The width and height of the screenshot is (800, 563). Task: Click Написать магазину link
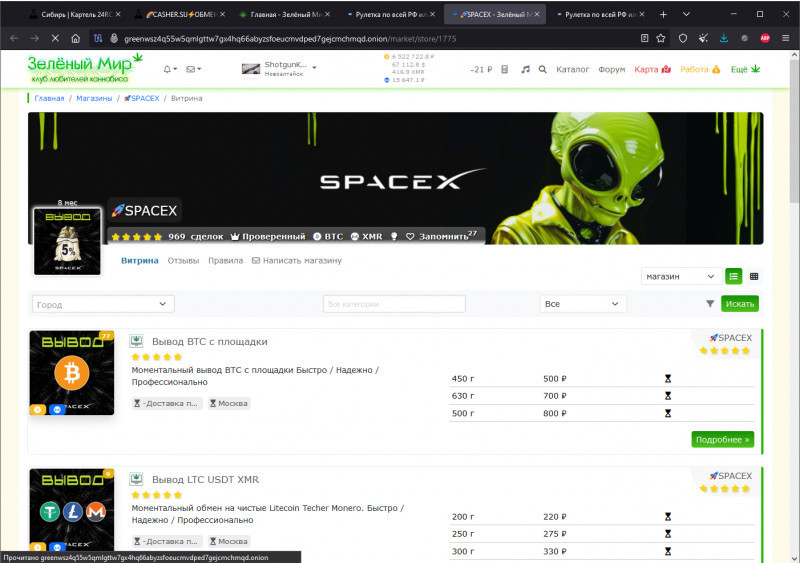tap(297, 260)
